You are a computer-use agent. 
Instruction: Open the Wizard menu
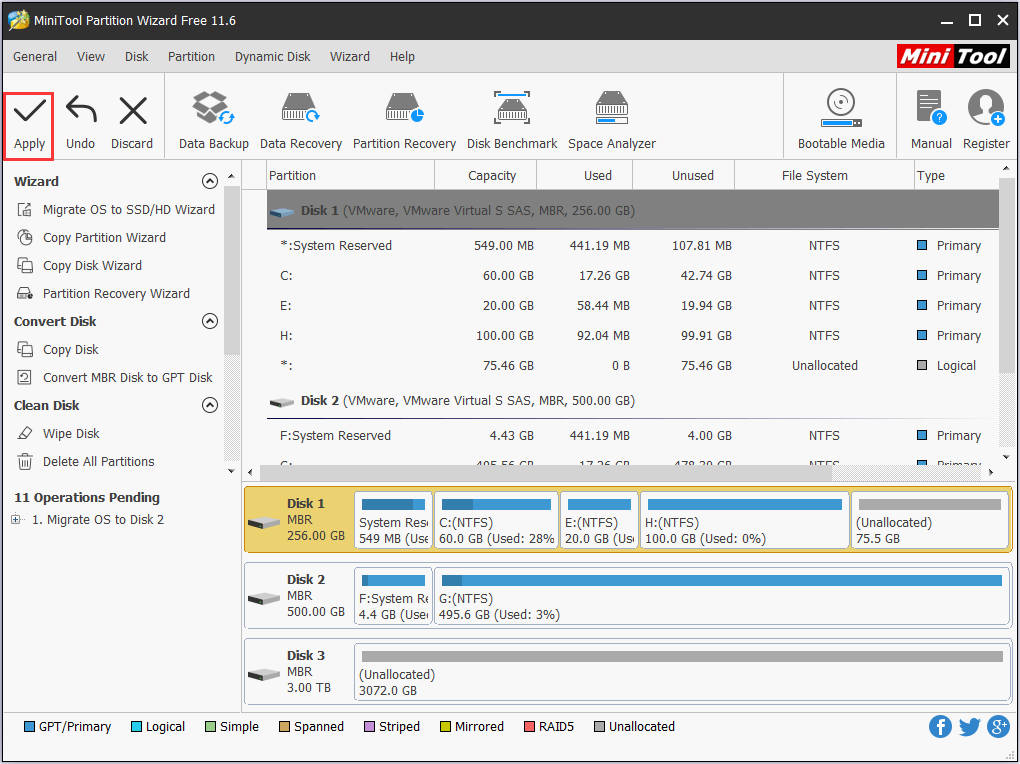tap(349, 57)
